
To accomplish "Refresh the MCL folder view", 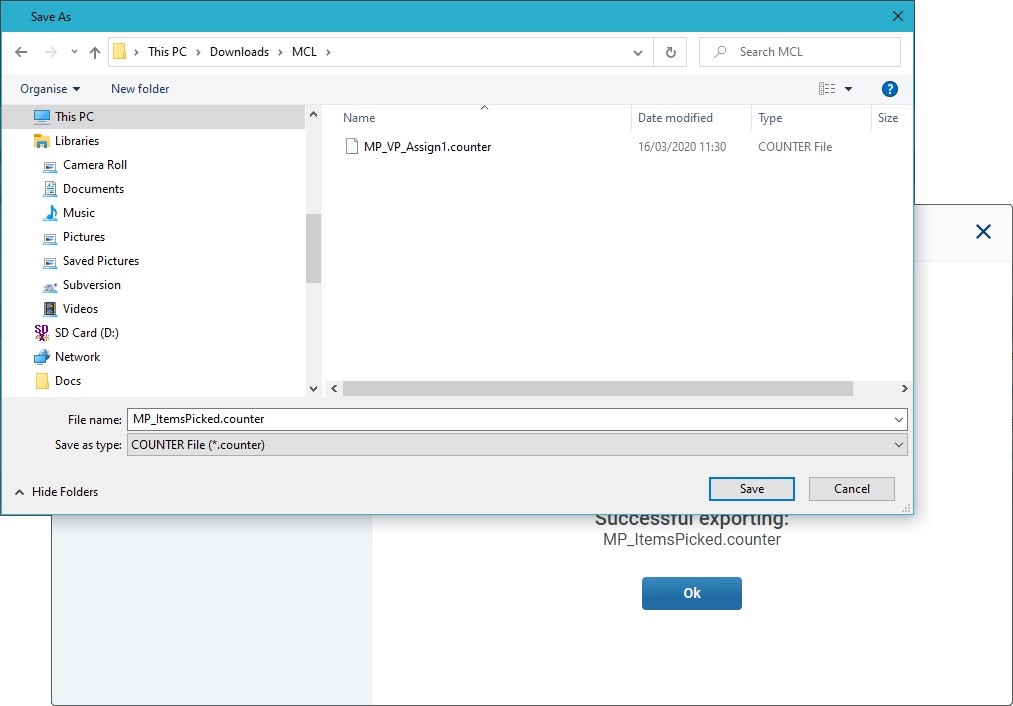I will pyautogui.click(x=671, y=52).
